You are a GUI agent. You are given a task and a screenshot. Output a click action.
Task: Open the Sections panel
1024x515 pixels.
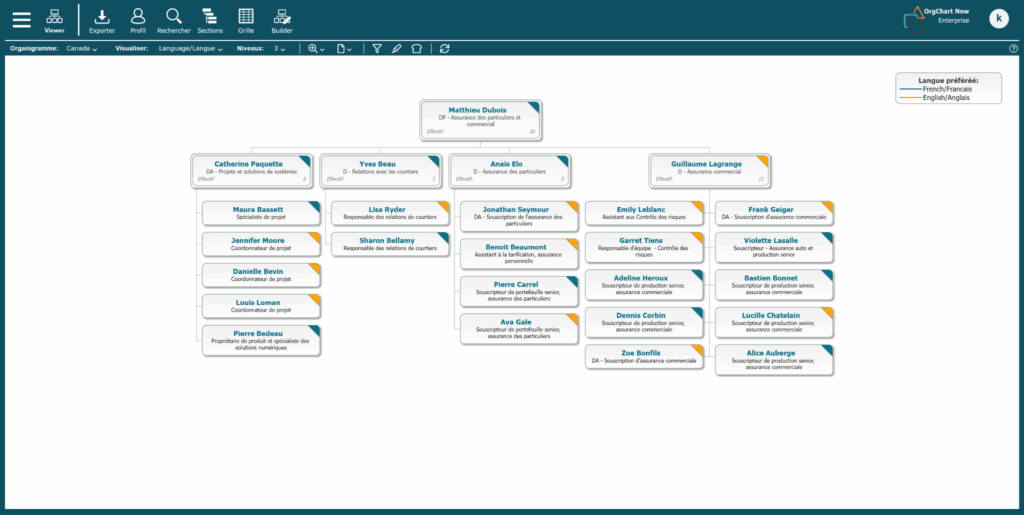tap(210, 20)
